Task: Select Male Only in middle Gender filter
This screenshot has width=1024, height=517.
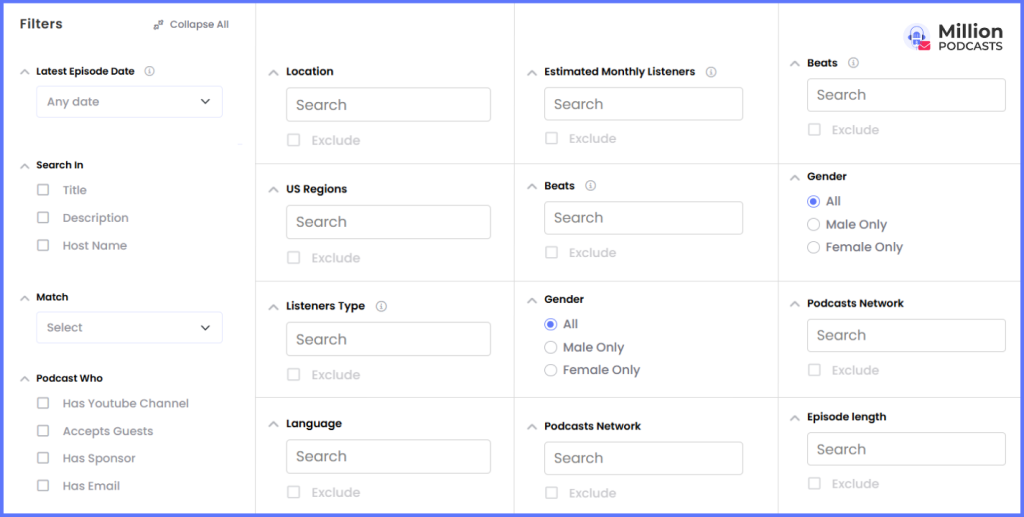Action: tap(551, 348)
